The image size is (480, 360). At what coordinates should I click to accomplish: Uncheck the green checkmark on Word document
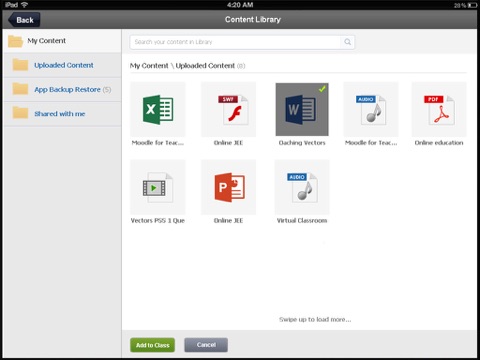322,89
